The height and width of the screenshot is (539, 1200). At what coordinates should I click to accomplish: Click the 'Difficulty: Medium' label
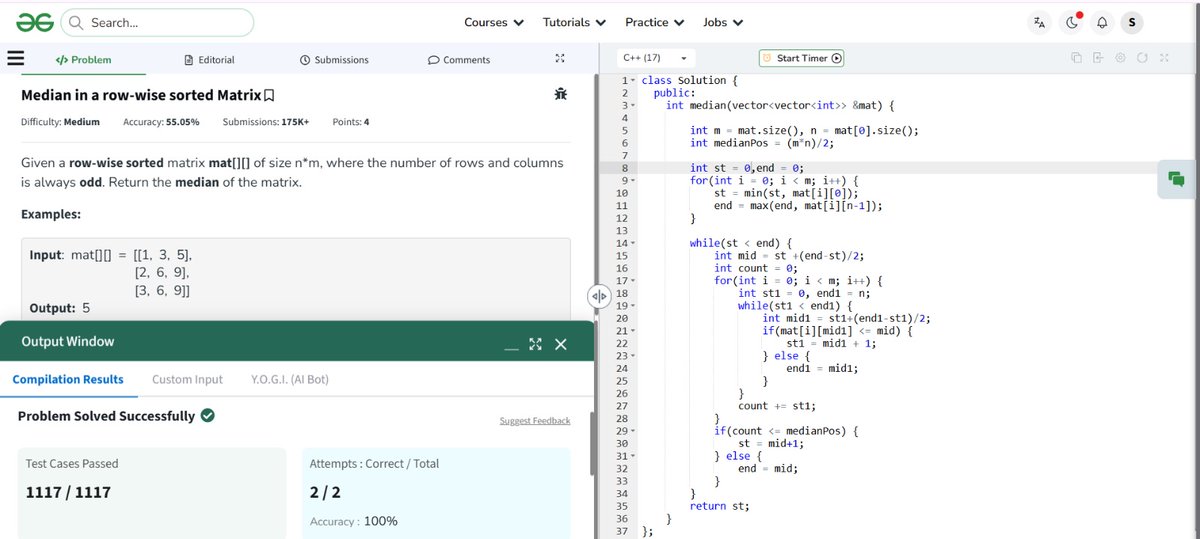60,122
